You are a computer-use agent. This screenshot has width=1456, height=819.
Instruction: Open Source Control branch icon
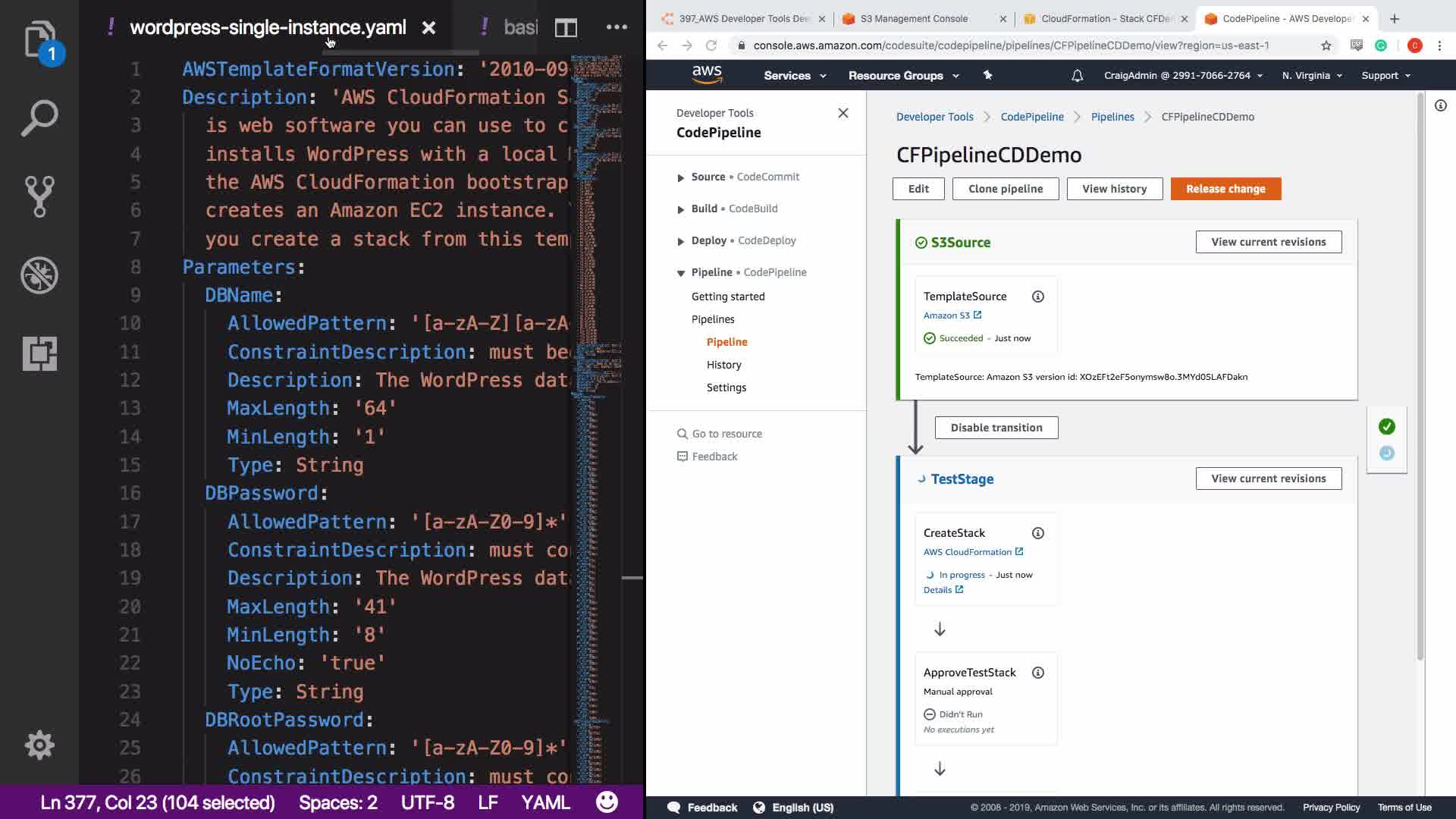[39, 196]
